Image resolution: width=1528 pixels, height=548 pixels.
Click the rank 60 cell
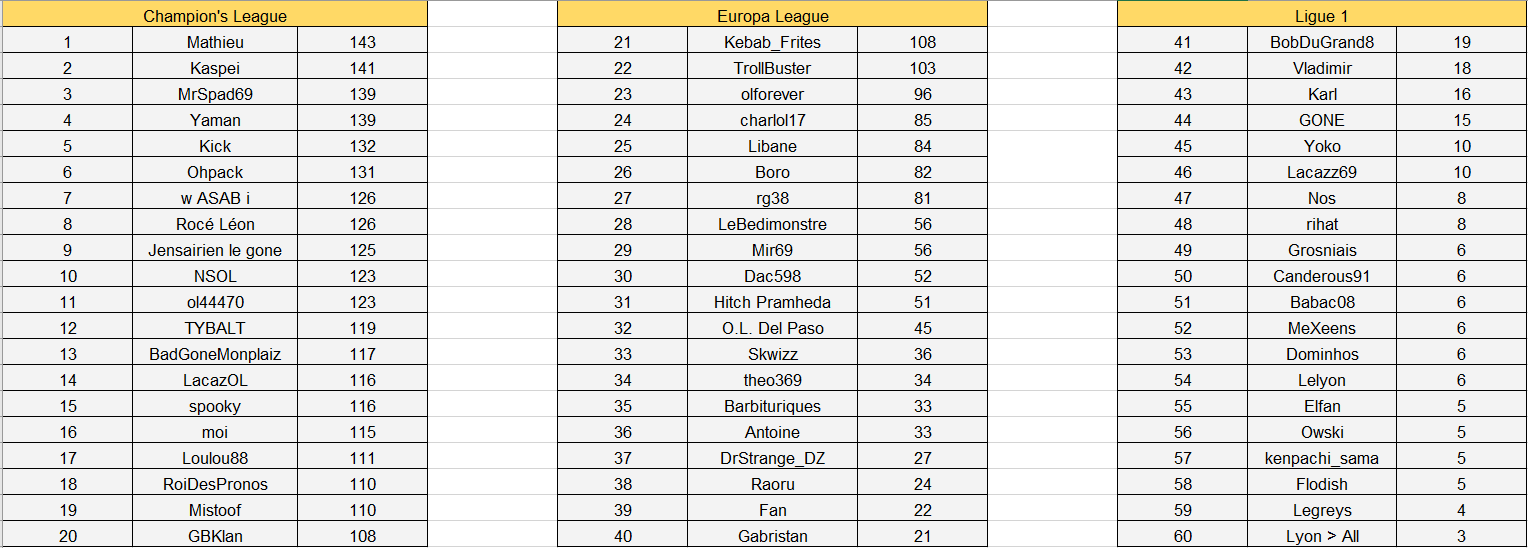coord(1182,536)
